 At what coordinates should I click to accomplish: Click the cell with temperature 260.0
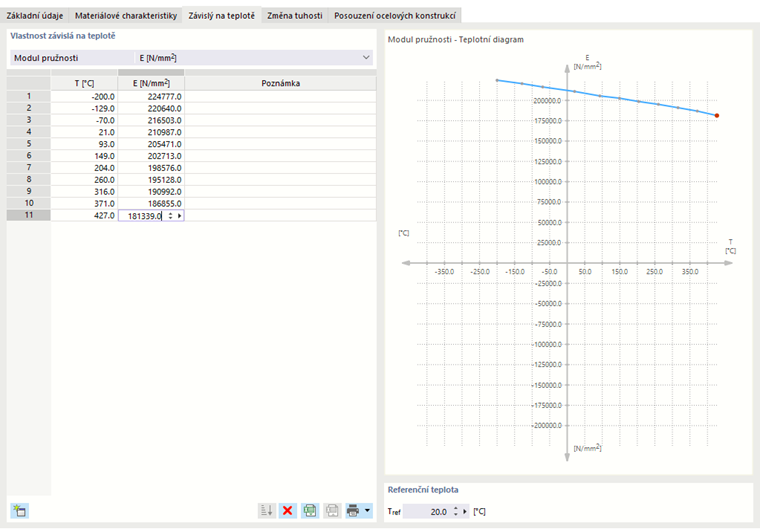(x=84, y=179)
